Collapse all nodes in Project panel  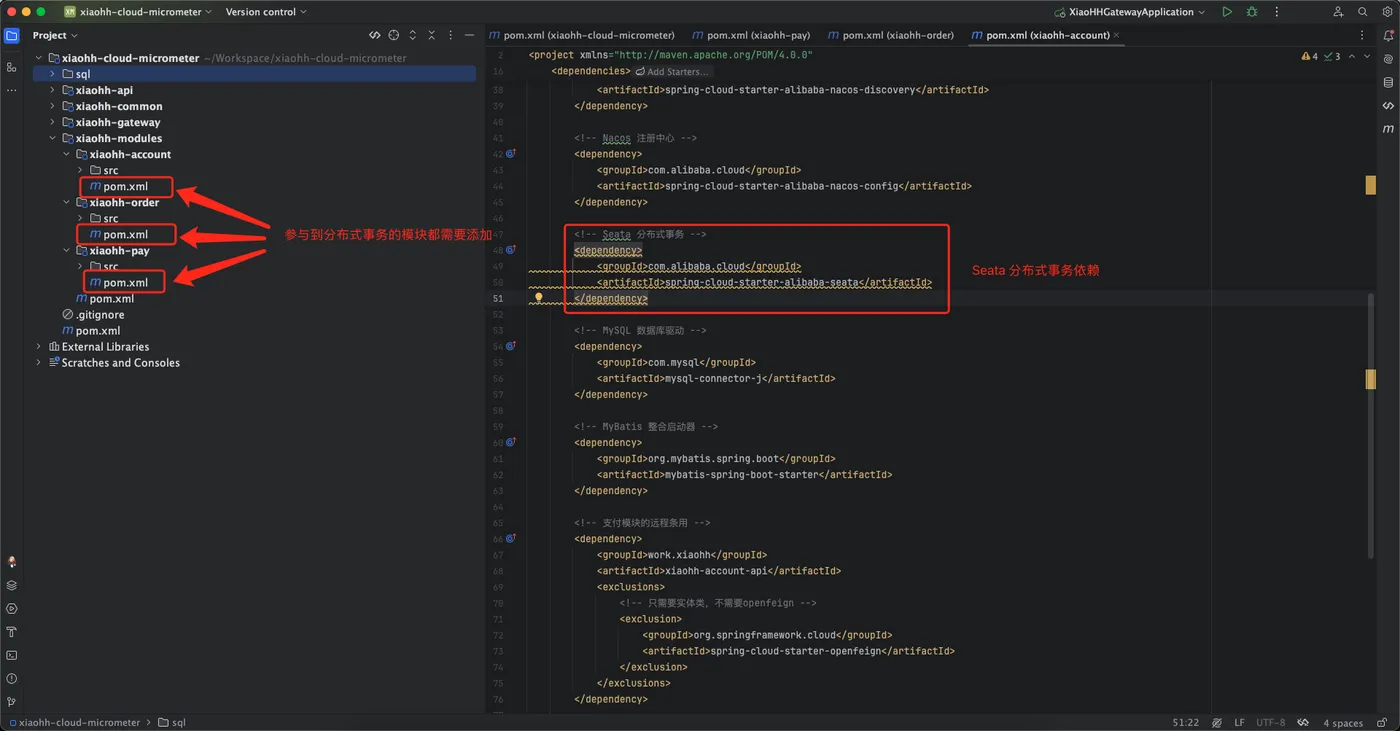(x=432, y=35)
